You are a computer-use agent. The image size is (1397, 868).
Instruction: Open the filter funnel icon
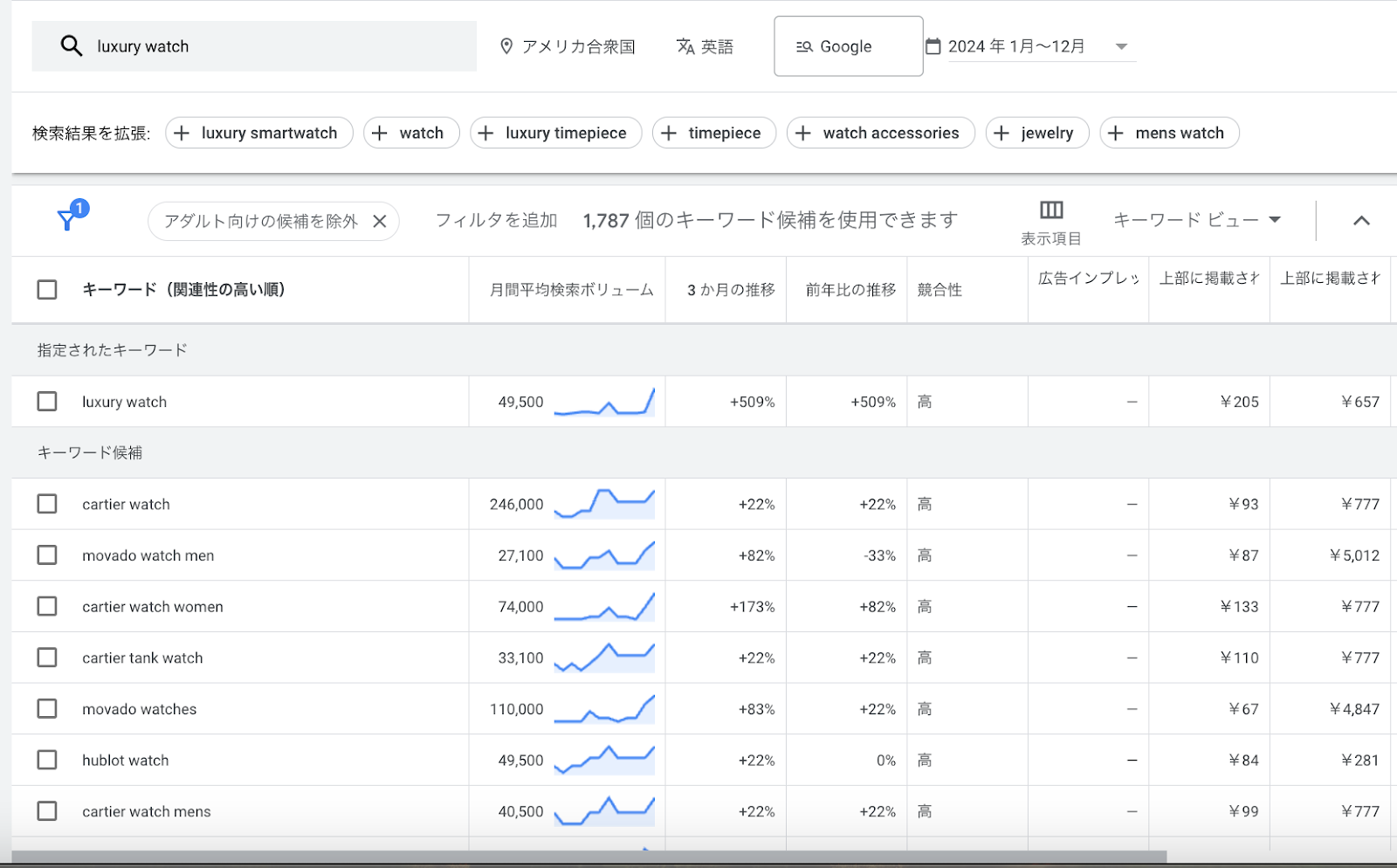point(68,218)
